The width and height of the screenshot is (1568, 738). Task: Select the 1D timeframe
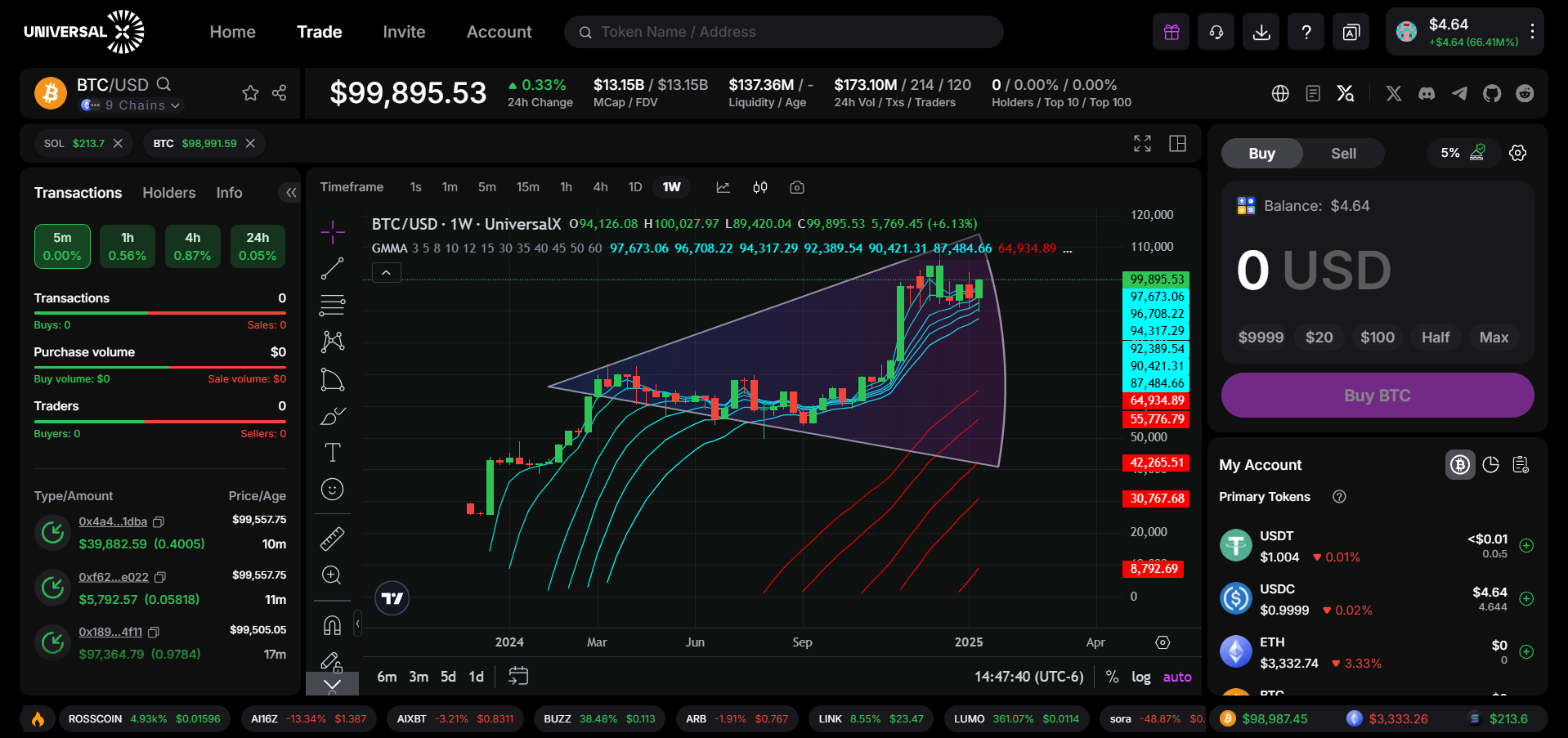click(x=635, y=187)
